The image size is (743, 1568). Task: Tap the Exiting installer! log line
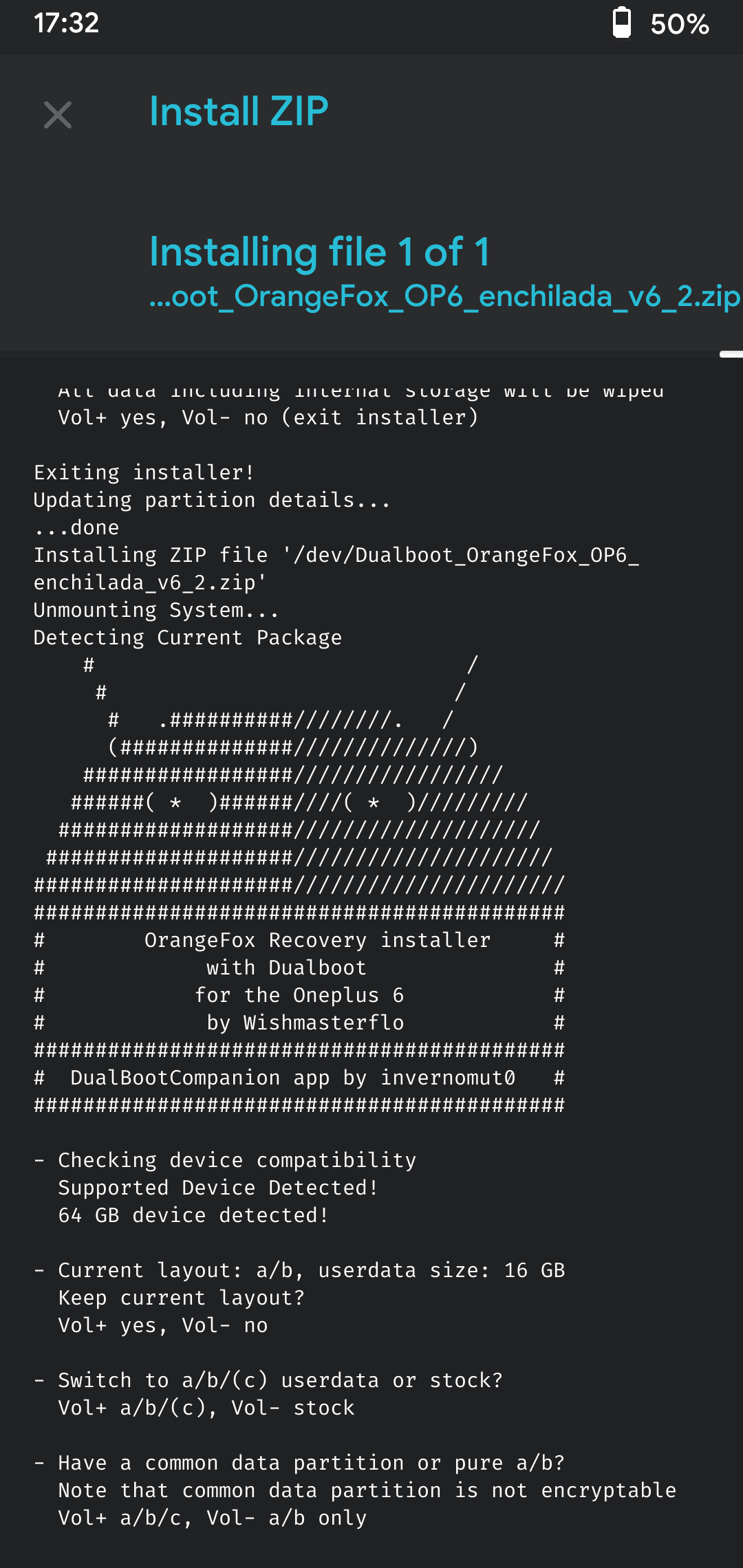pyautogui.click(x=144, y=472)
